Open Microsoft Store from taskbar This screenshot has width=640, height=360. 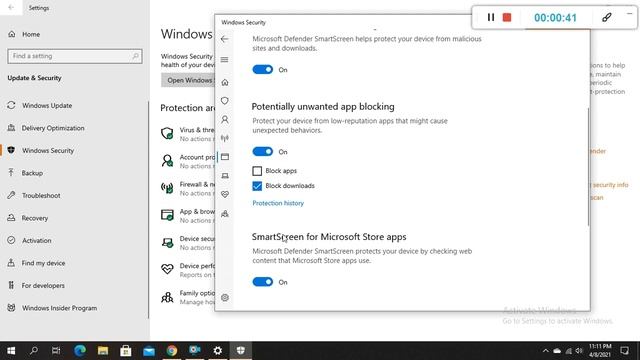tap(126, 351)
